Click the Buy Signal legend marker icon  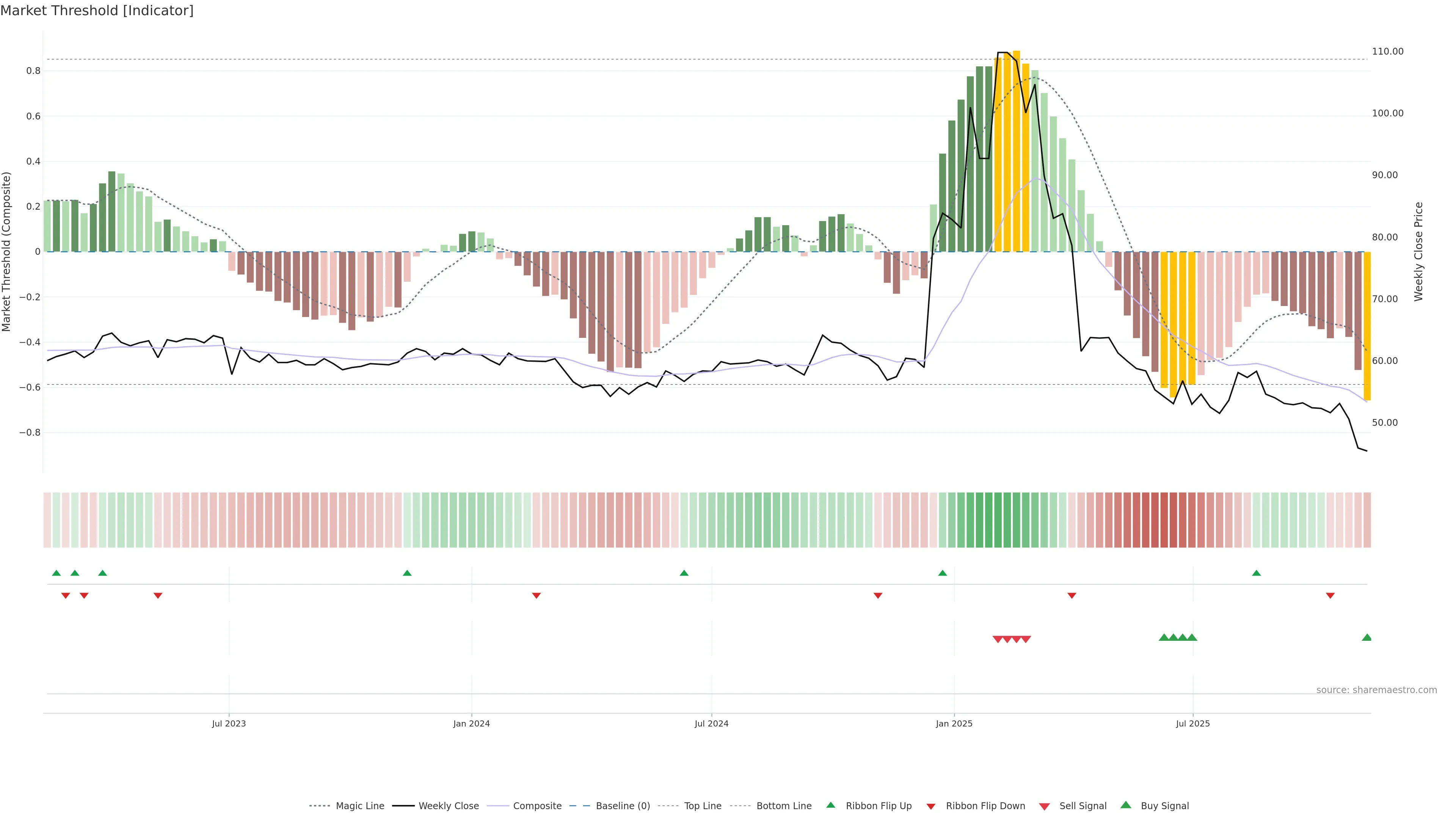point(1125,805)
